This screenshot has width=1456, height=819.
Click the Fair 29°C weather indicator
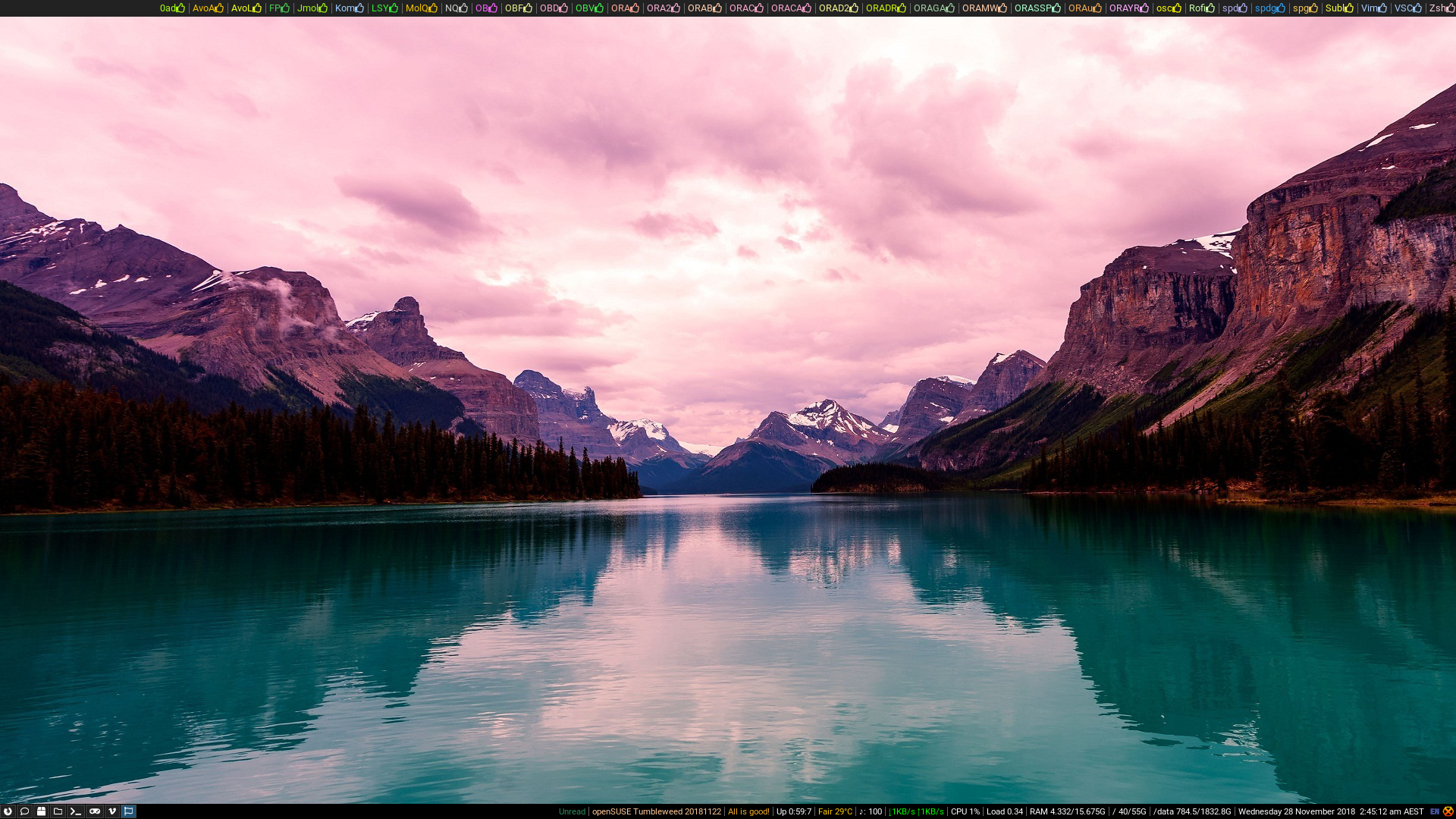pos(835,811)
